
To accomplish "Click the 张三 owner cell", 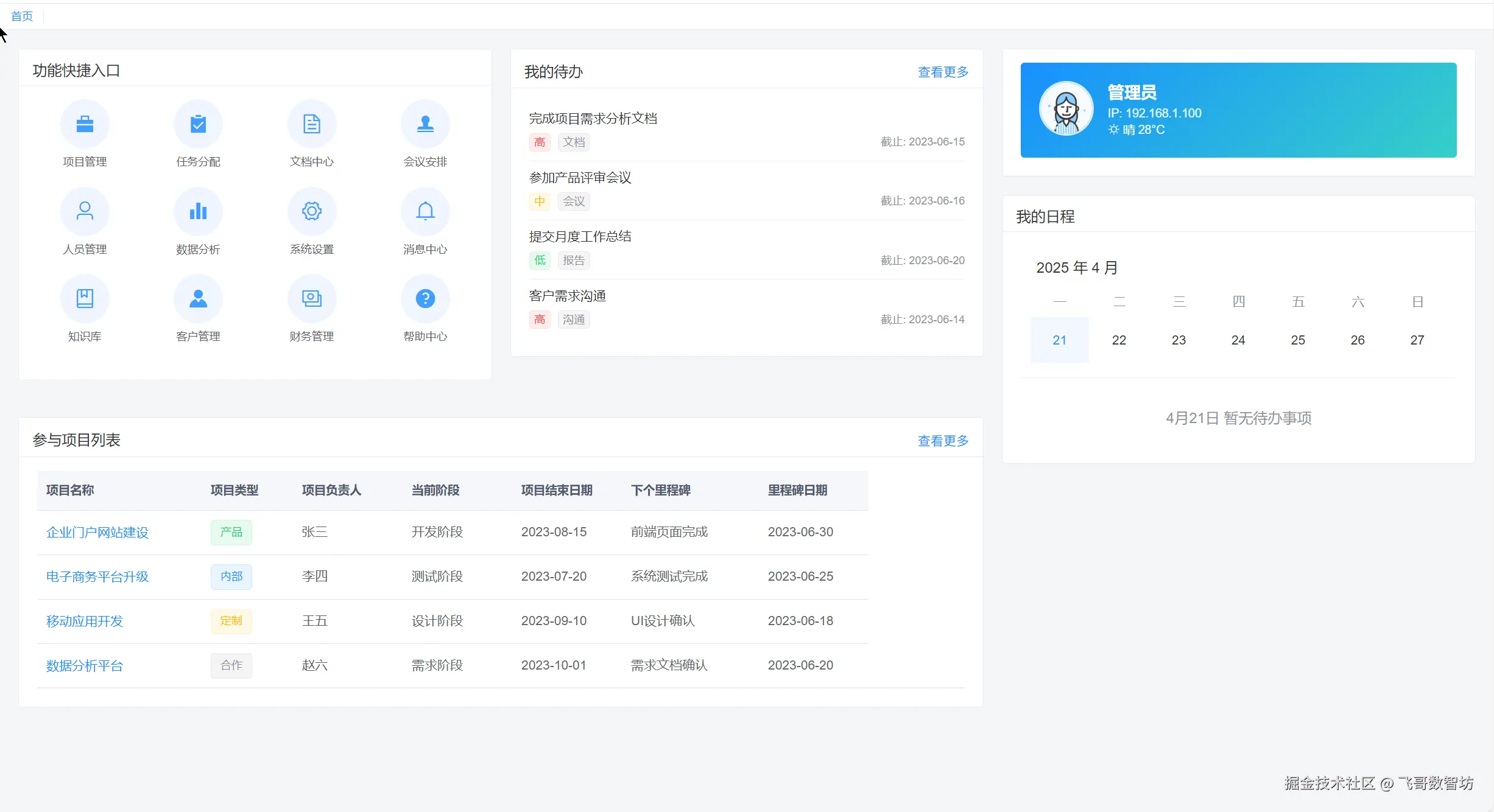I will (315, 533).
